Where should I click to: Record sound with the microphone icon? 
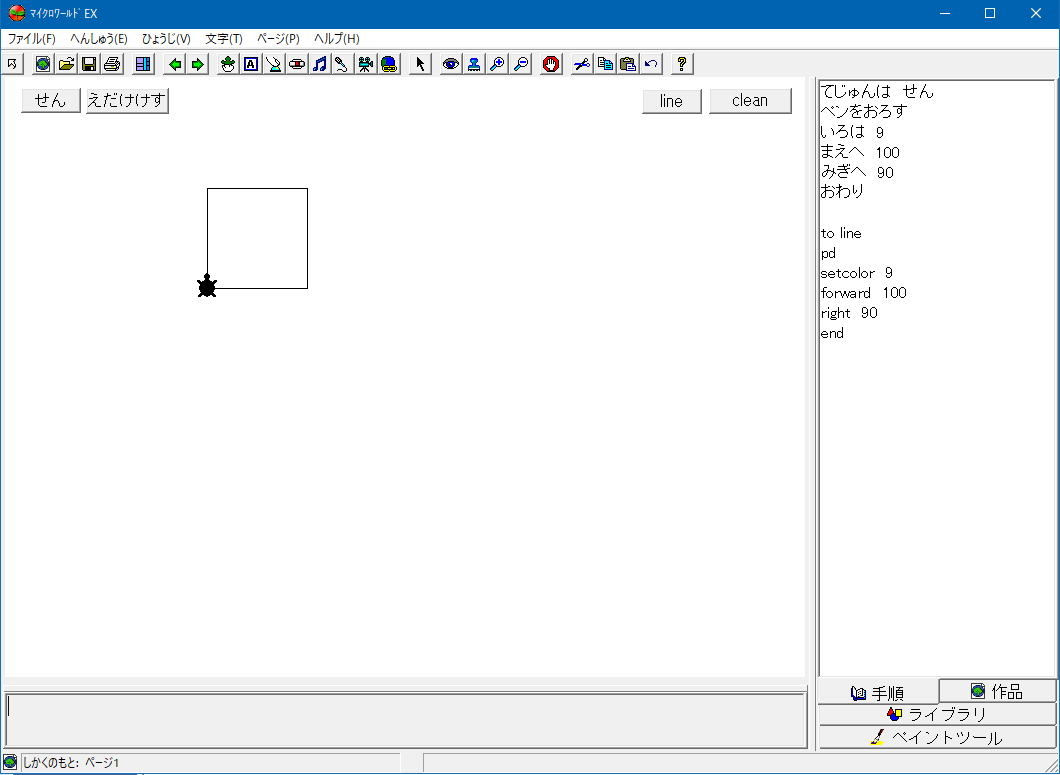point(343,64)
